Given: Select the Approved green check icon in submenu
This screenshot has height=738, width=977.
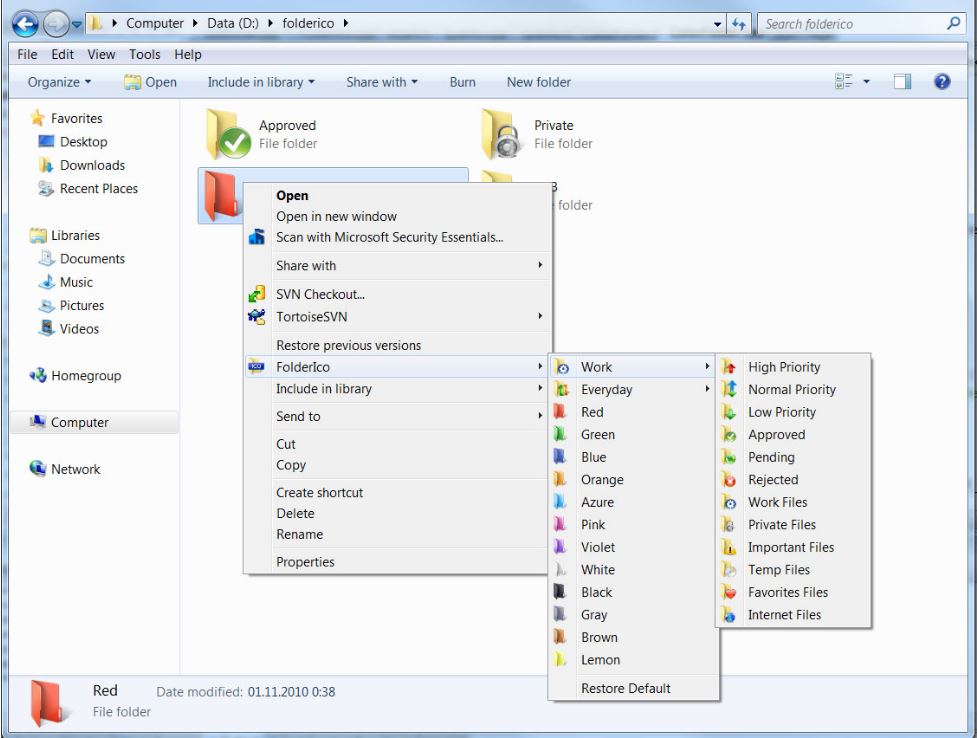Looking at the screenshot, I should tap(730, 435).
